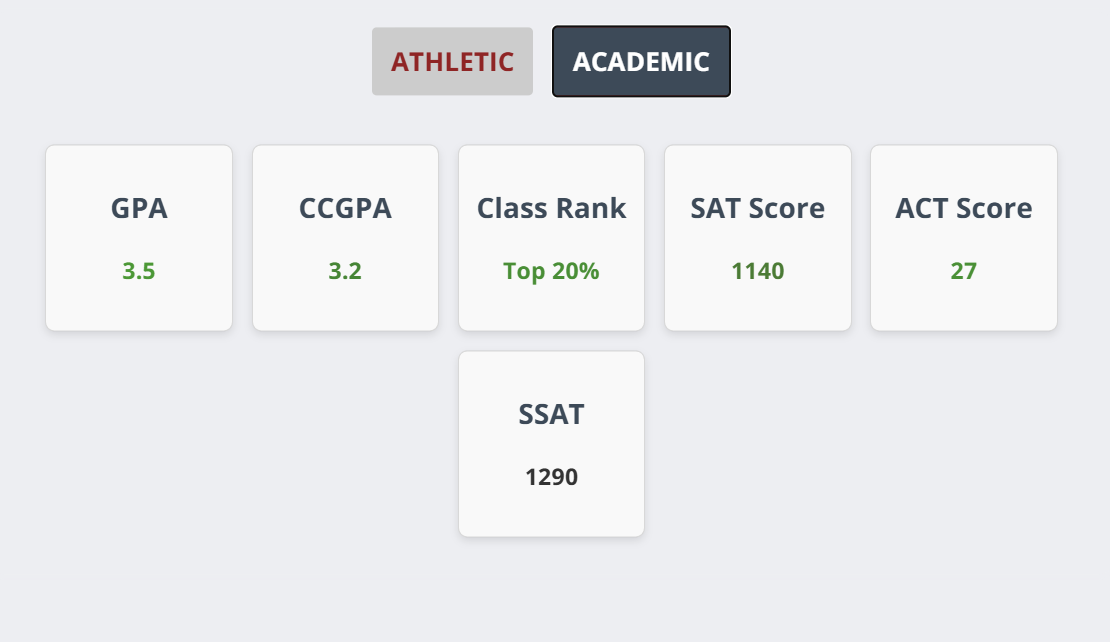Click the SSAT card heading

coord(551,415)
